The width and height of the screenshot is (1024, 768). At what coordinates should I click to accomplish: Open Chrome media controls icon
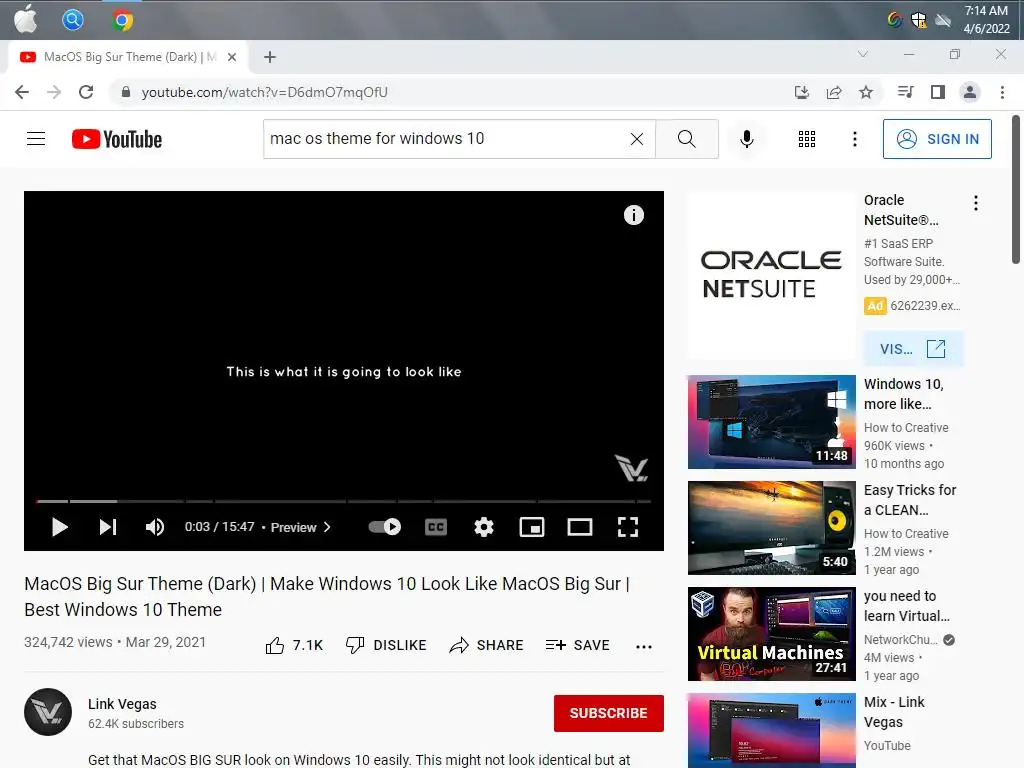pyautogui.click(x=905, y=92)
